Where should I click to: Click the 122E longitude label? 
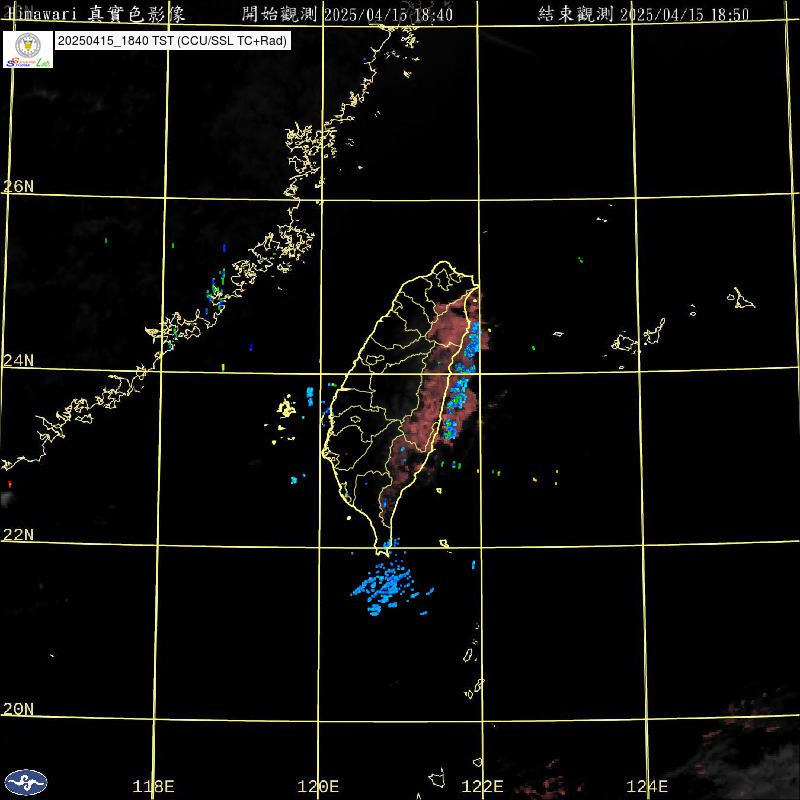coord(483,786)
